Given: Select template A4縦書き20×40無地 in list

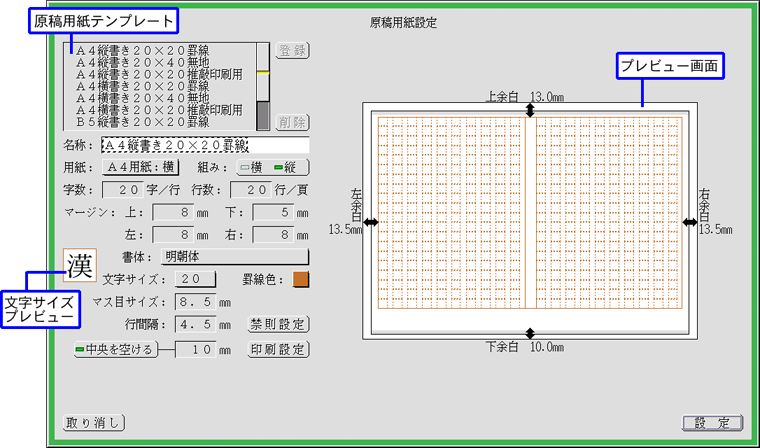Looking at the screenshot, I should point(158,60).
